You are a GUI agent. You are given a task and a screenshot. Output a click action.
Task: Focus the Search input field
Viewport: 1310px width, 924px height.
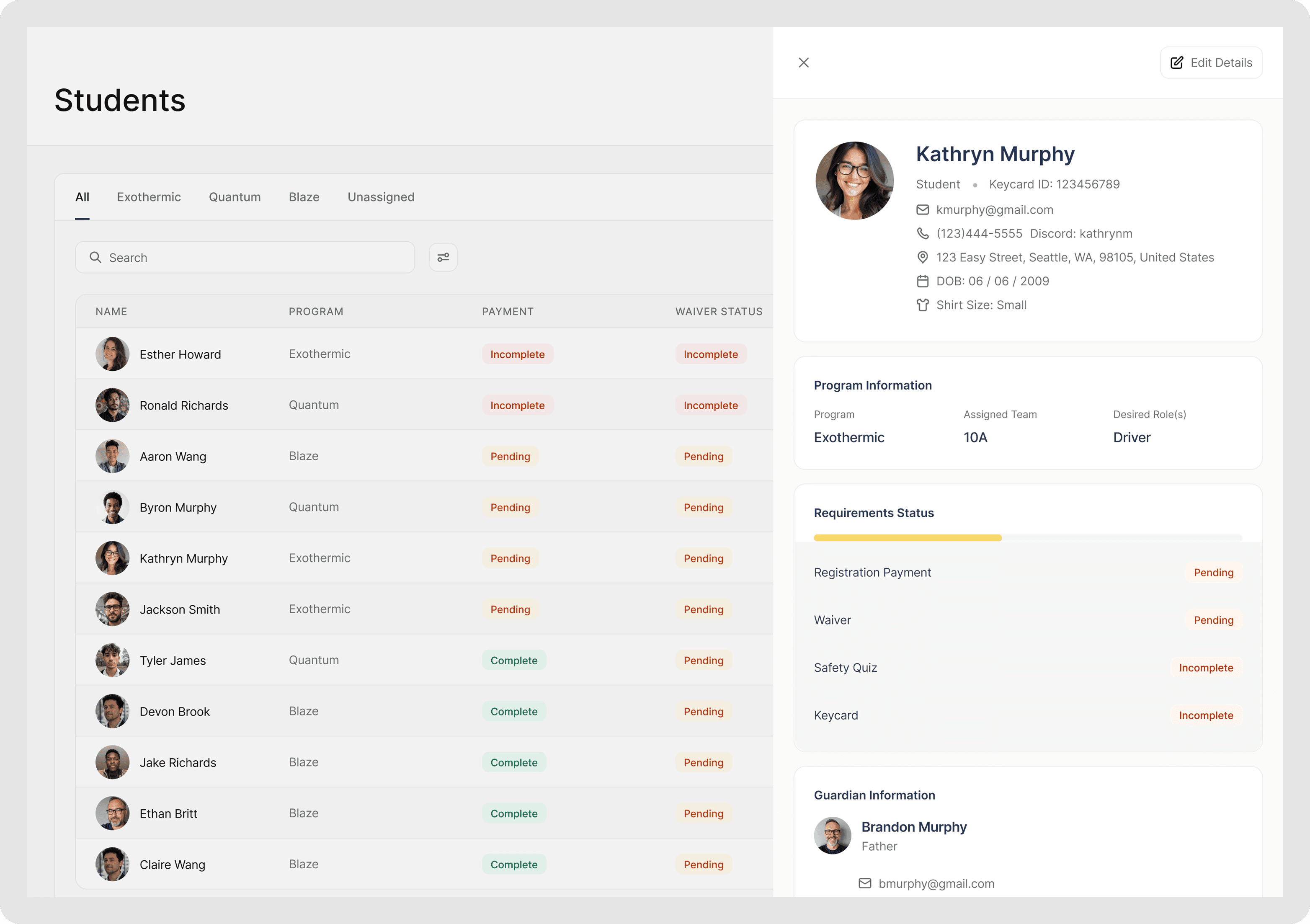pyautogui.click(x=257, y=258)
